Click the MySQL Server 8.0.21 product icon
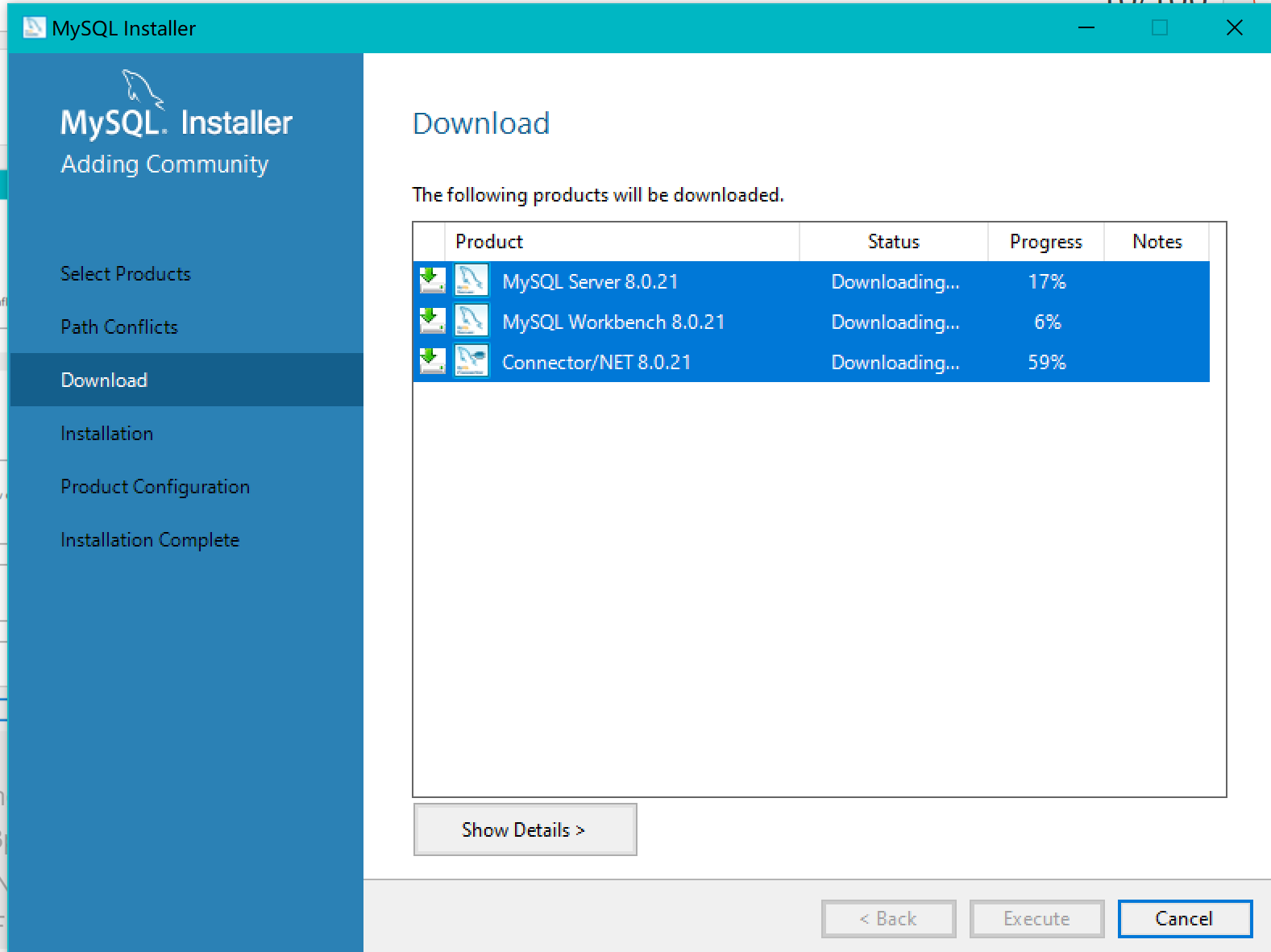Screen dimensions: 1271x952 pyautogui.click(x=471, y=281)
